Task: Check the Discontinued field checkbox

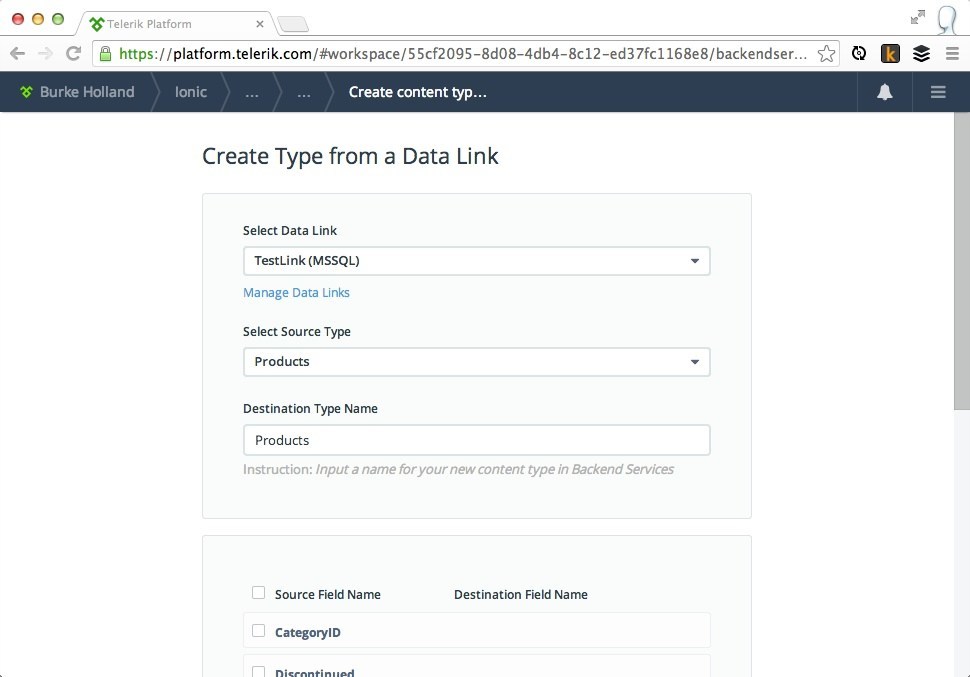Action: pos(259,672)
